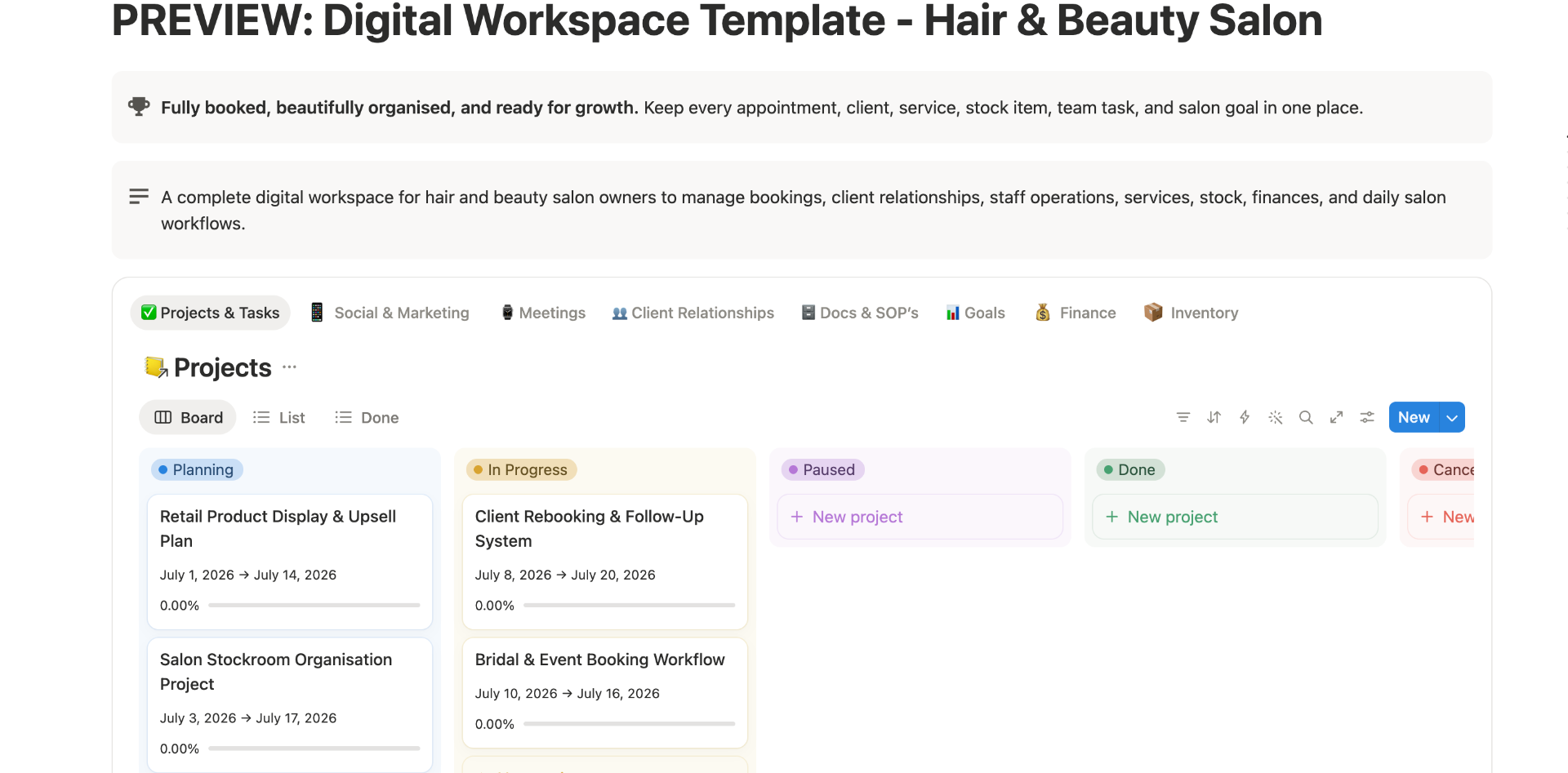Switch to Board view
The height and width of the screenshot is (773, 1568).
[x=188, y=417]
